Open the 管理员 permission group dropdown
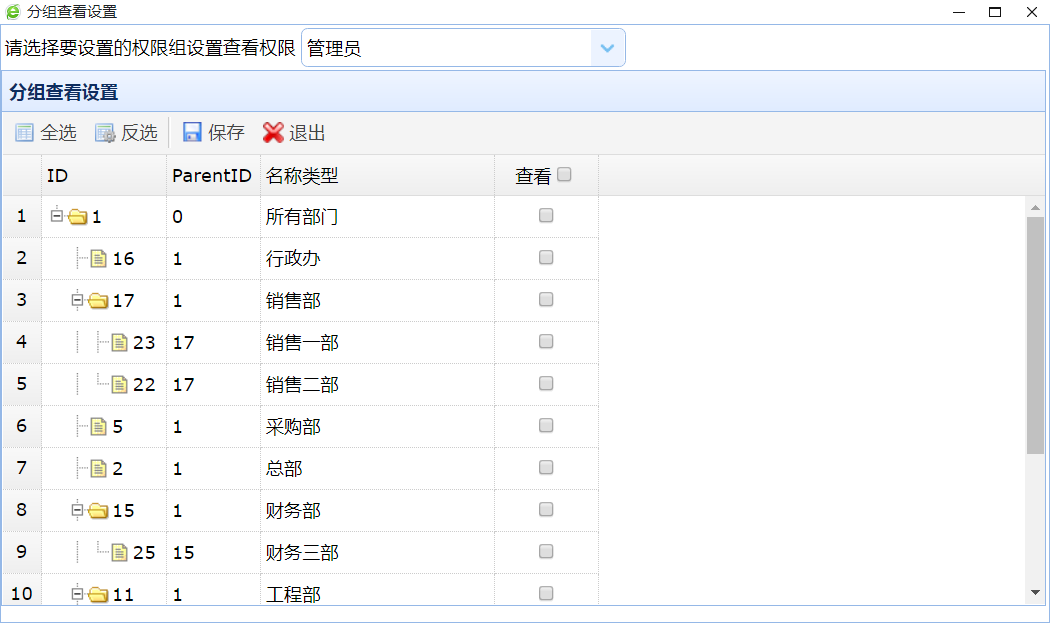Screen dimensions: 1050x628 point(607,48)
